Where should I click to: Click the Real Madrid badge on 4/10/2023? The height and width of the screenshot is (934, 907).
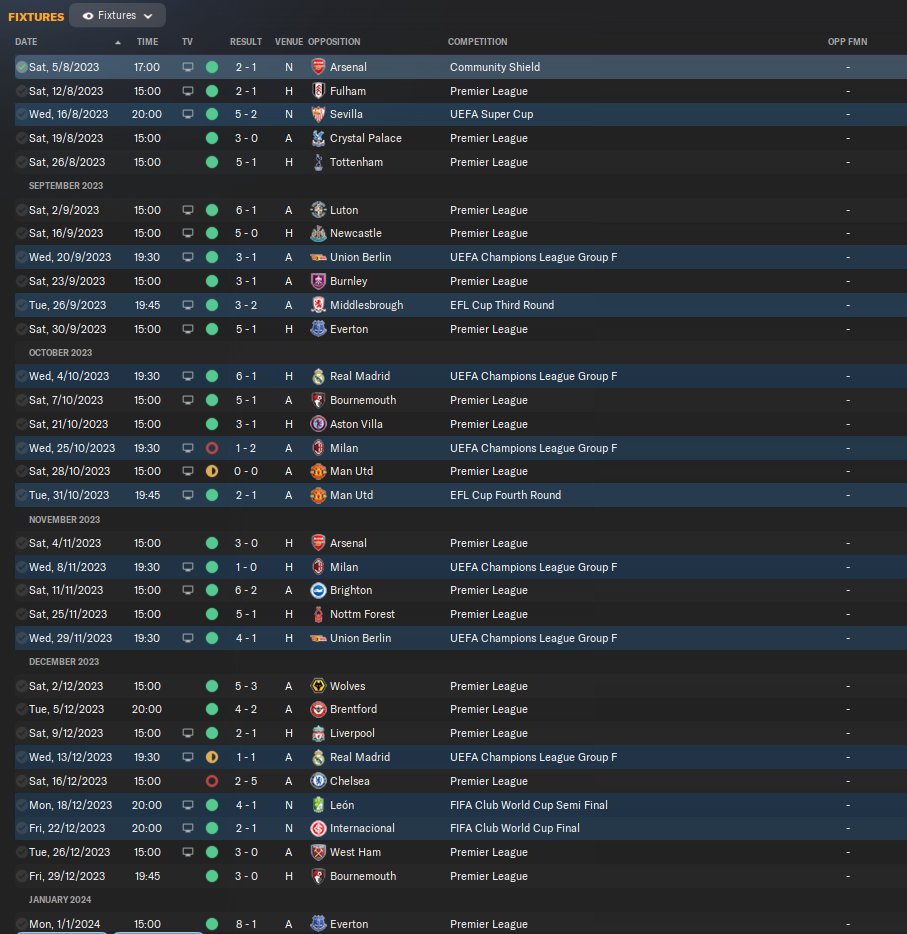pos(319,376)
